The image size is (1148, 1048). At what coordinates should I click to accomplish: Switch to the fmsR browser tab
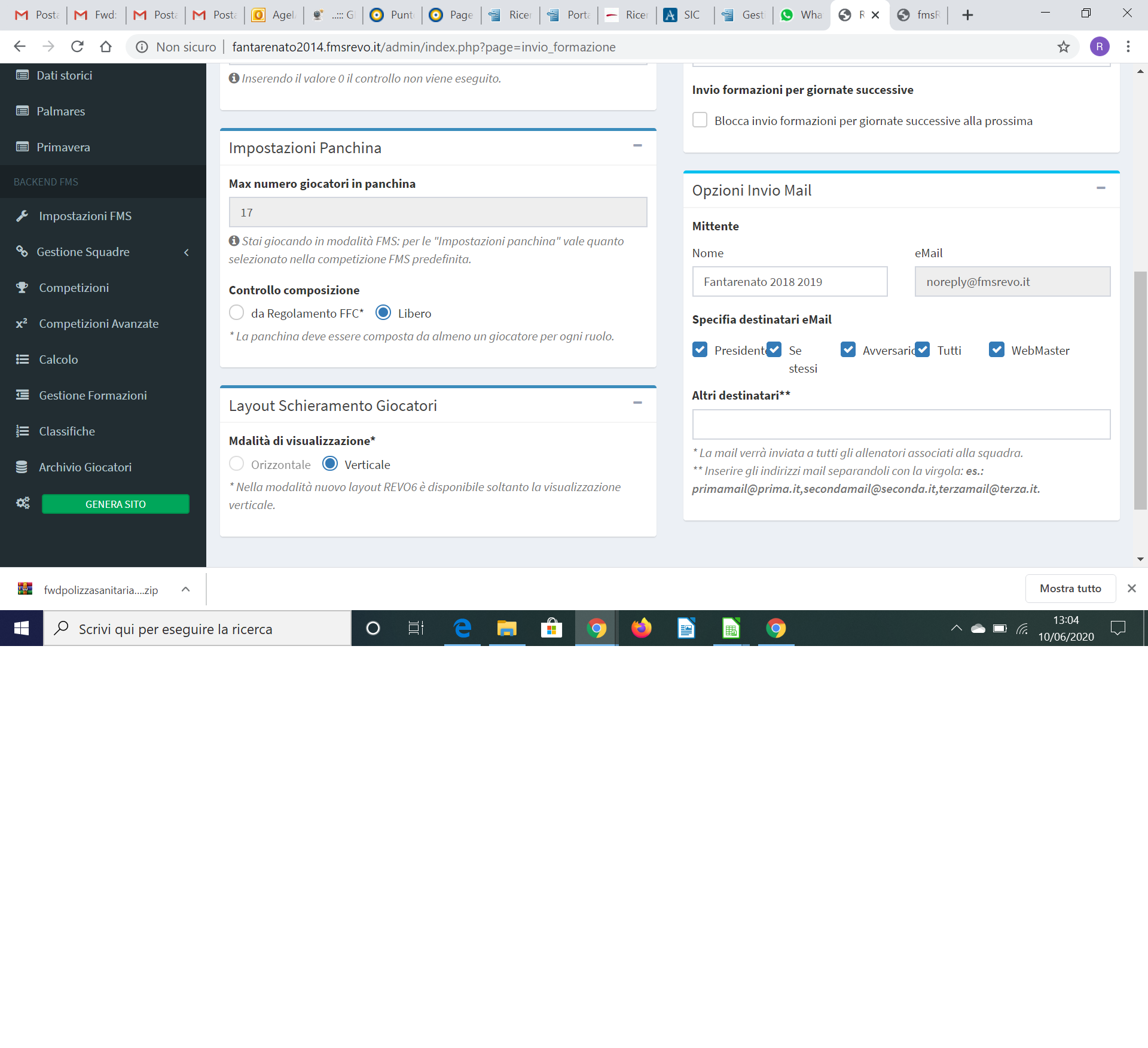920,15
